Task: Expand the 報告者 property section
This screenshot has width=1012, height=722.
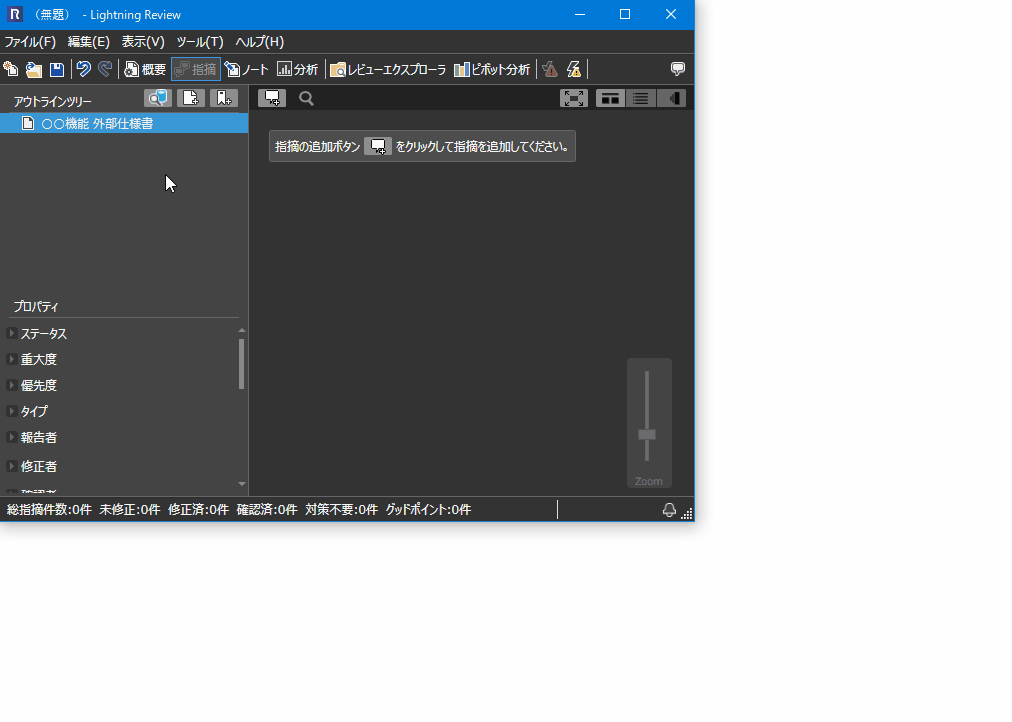Action: (11, 437)
